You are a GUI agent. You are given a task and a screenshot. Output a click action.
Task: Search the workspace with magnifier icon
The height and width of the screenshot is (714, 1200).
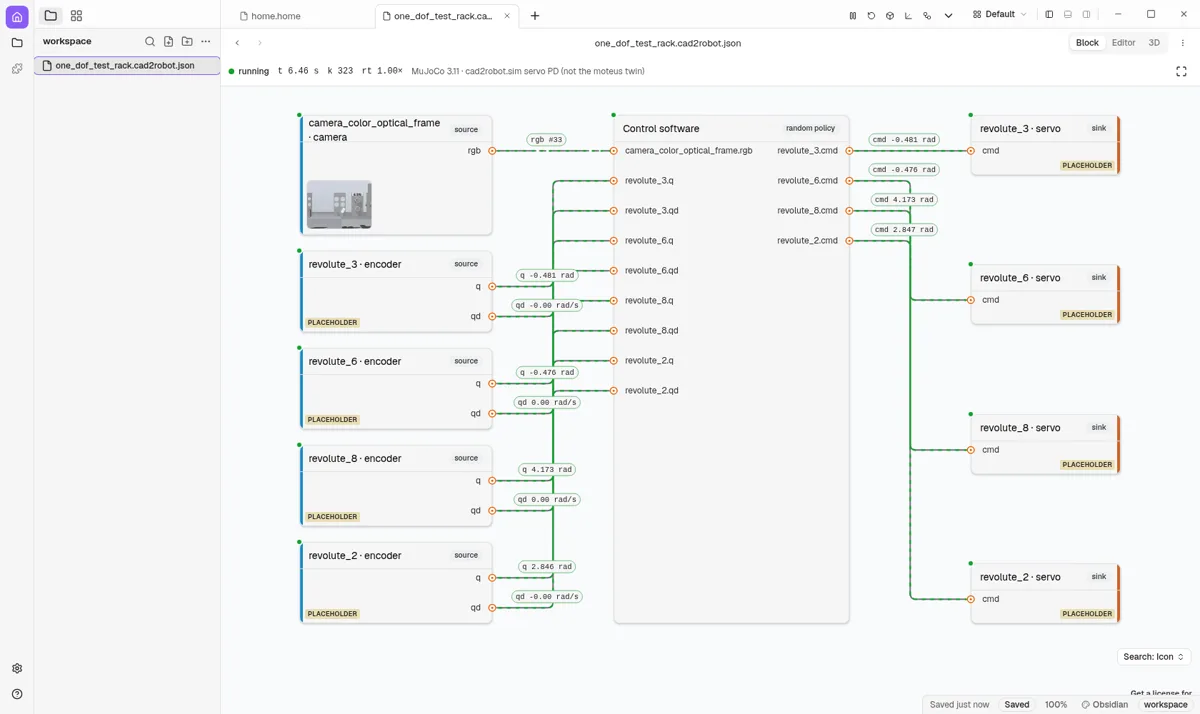150,42
